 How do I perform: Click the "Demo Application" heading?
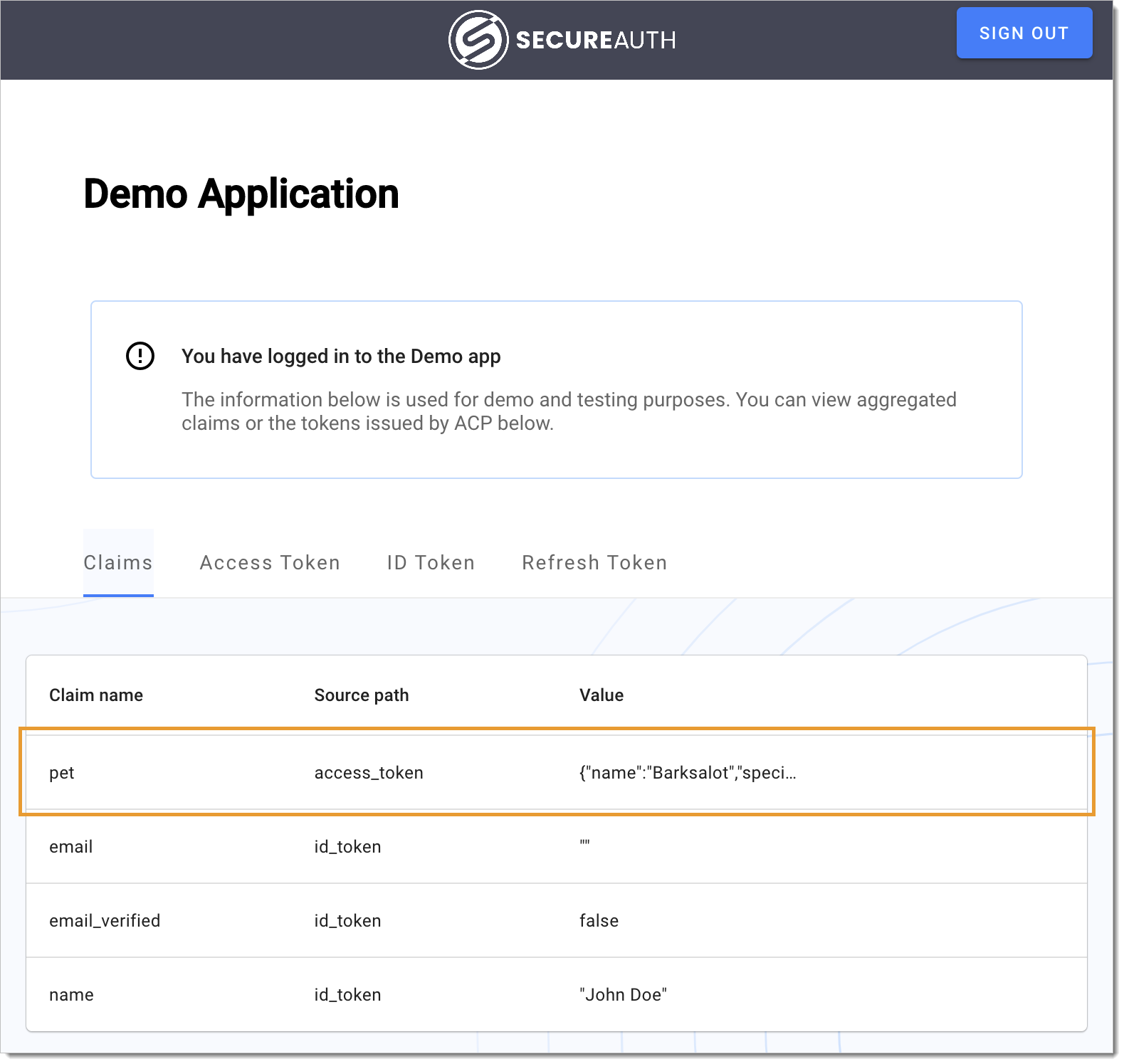tap(241, 194)
